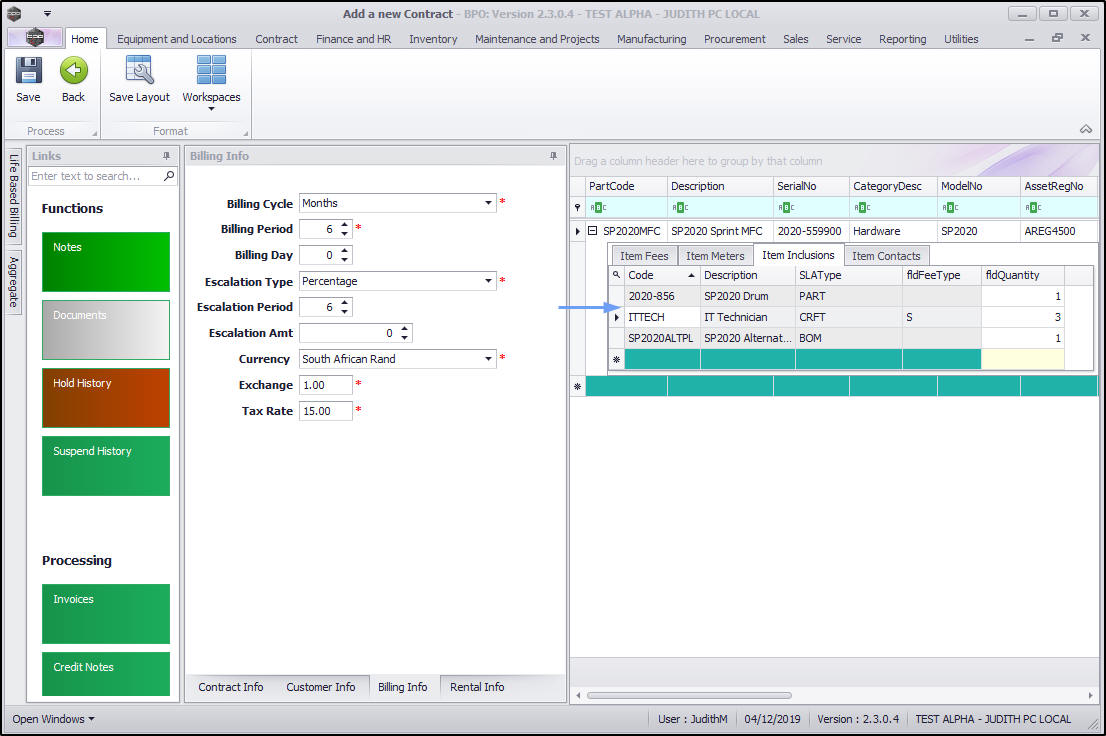Viewport: 1106px width, 736px height.
Task: Switch to the Item Fees tab
Action: coord(643,256)
